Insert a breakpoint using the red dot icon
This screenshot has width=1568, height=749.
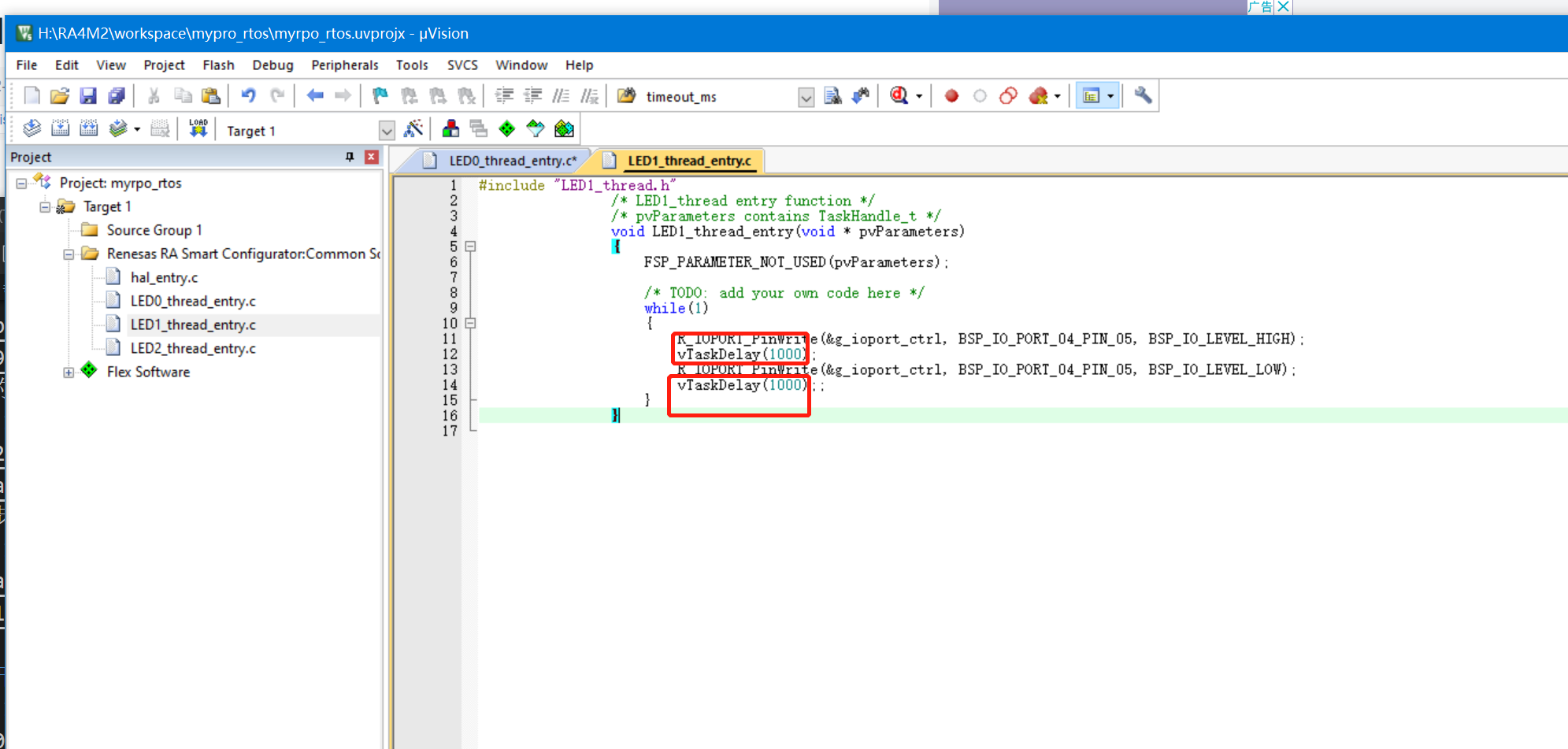click(951, 96)
